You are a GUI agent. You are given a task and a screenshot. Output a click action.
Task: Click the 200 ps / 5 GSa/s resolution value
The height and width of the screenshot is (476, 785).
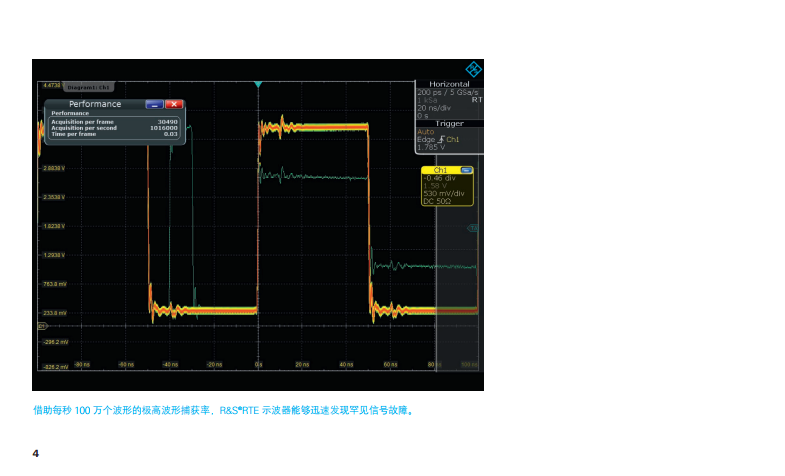coord(448,93)
